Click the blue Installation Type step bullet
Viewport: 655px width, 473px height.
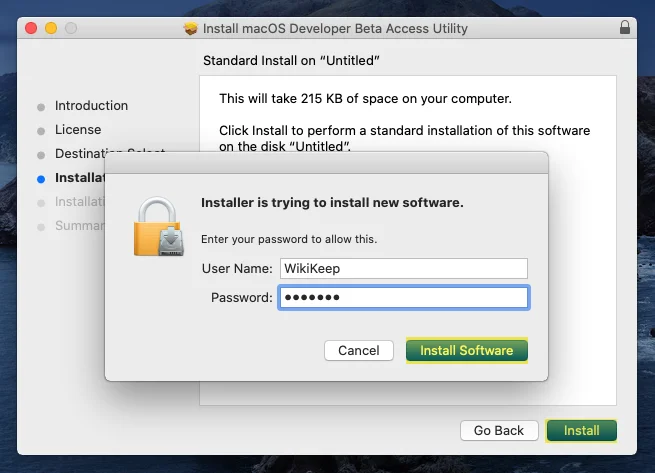coord(41,179)
